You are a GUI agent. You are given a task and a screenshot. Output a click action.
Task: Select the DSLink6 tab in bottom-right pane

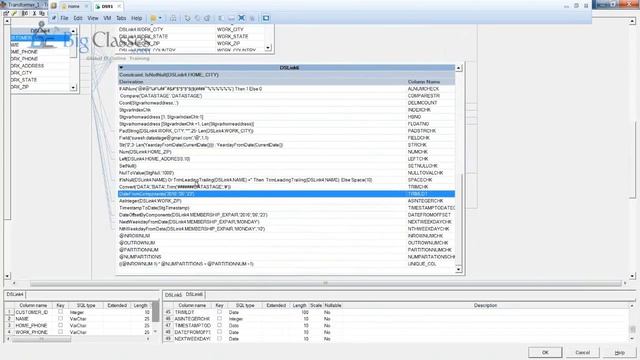(x=194, y=294)
